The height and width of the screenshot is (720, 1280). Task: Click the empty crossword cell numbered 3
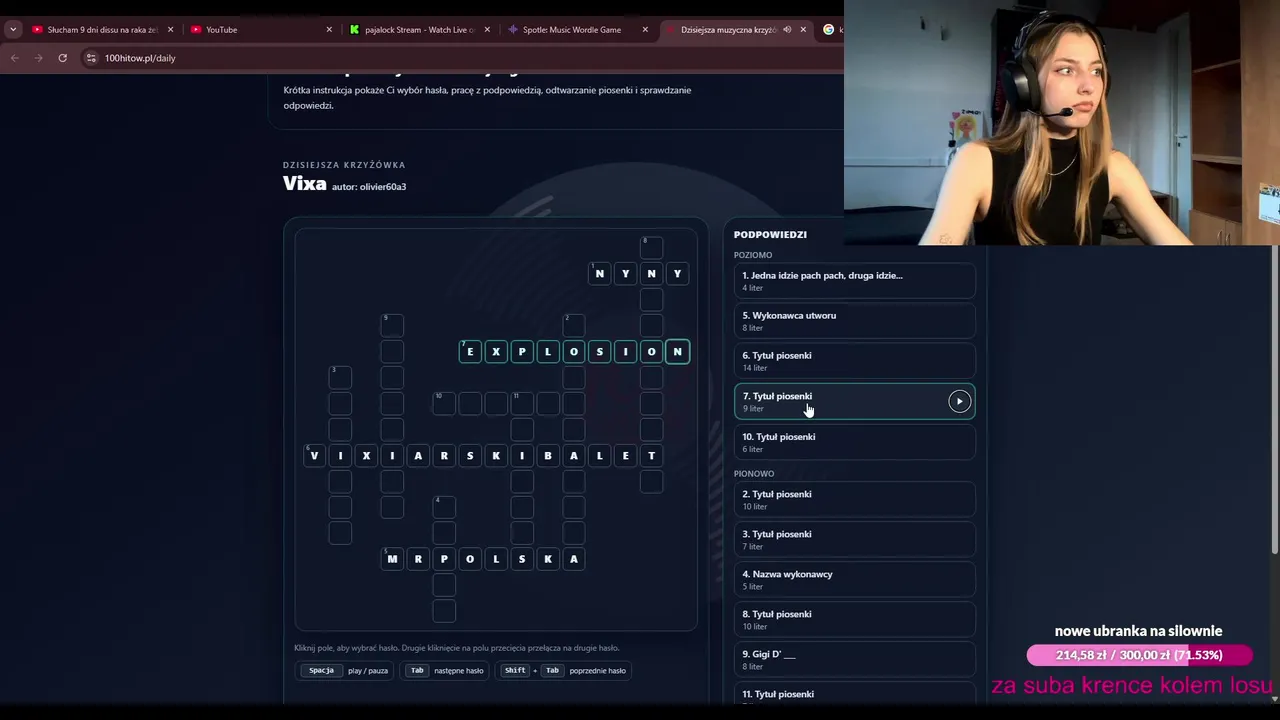[340, 377]
